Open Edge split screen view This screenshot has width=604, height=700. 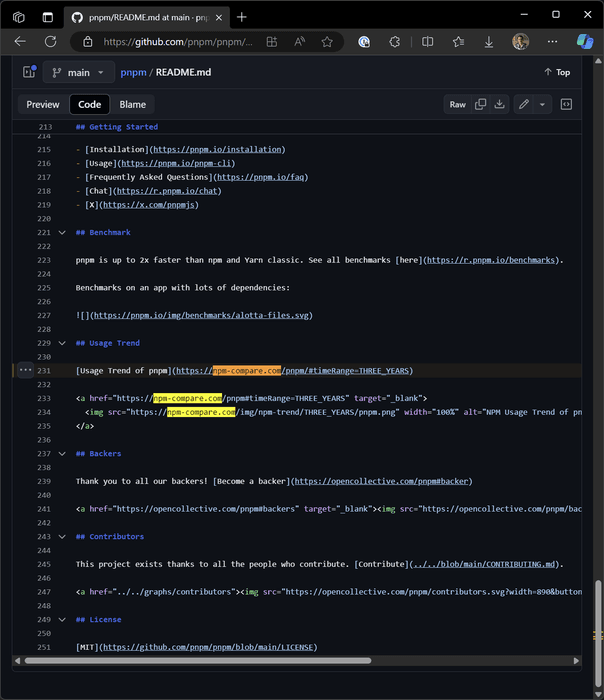[x=427, y=42]
